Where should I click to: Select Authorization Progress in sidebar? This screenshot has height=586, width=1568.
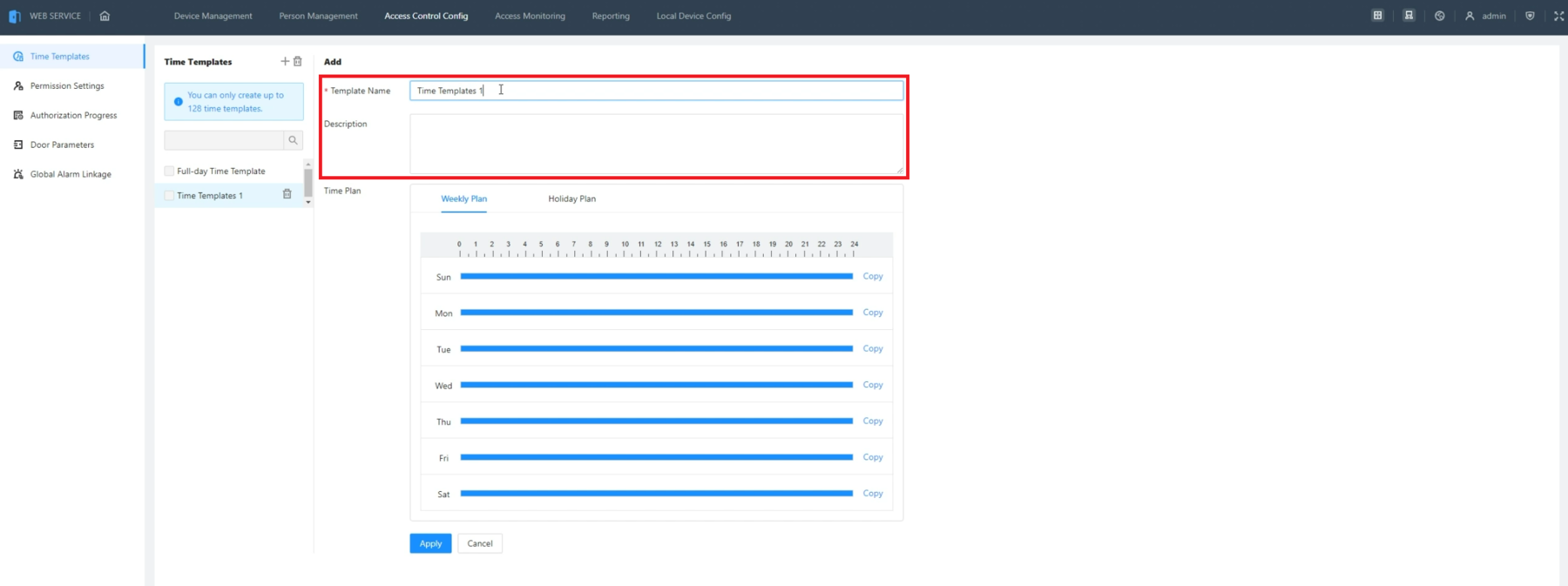(x=72, y=115)
